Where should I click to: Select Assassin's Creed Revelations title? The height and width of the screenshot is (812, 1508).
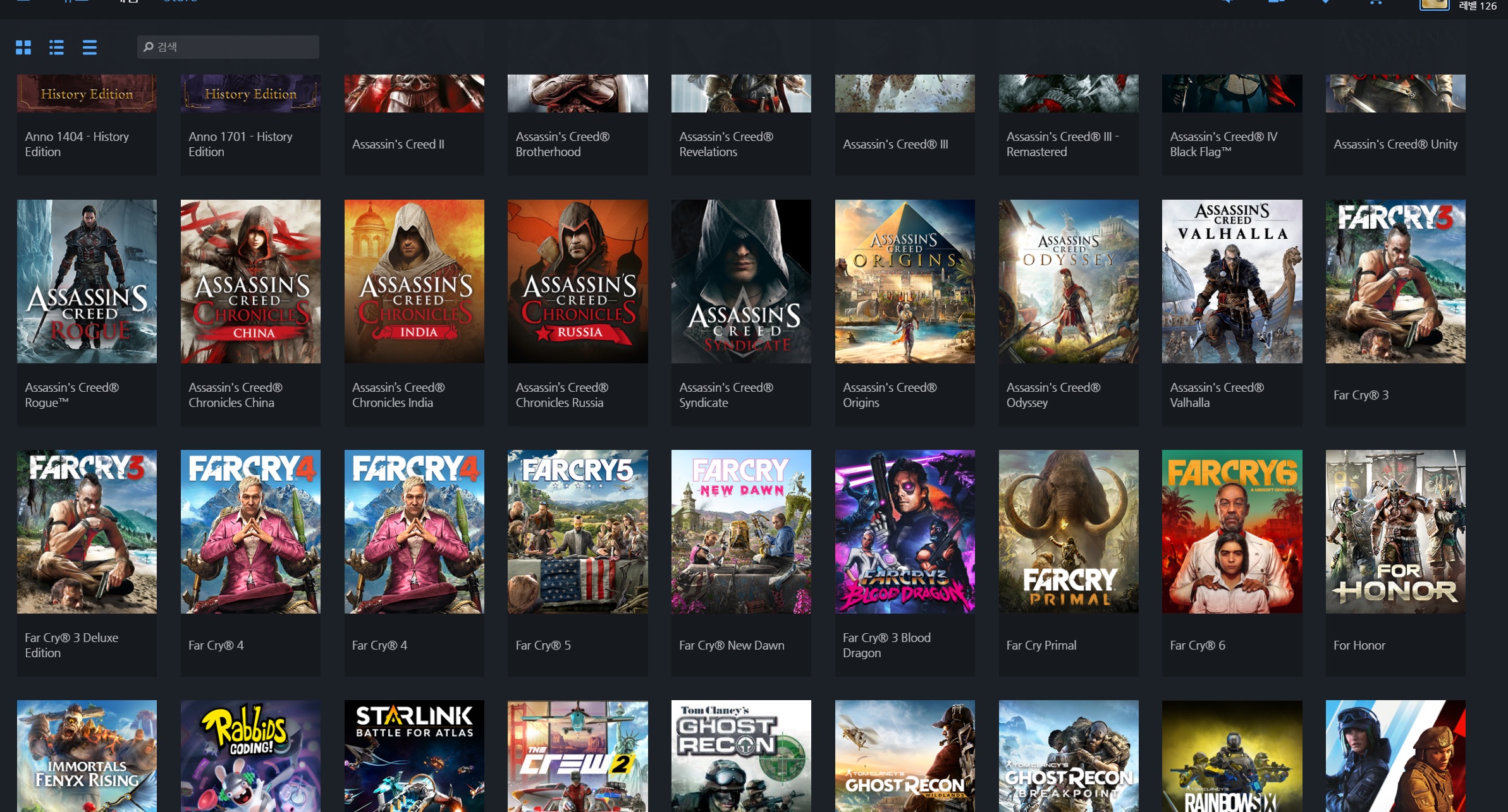point(726,144)
